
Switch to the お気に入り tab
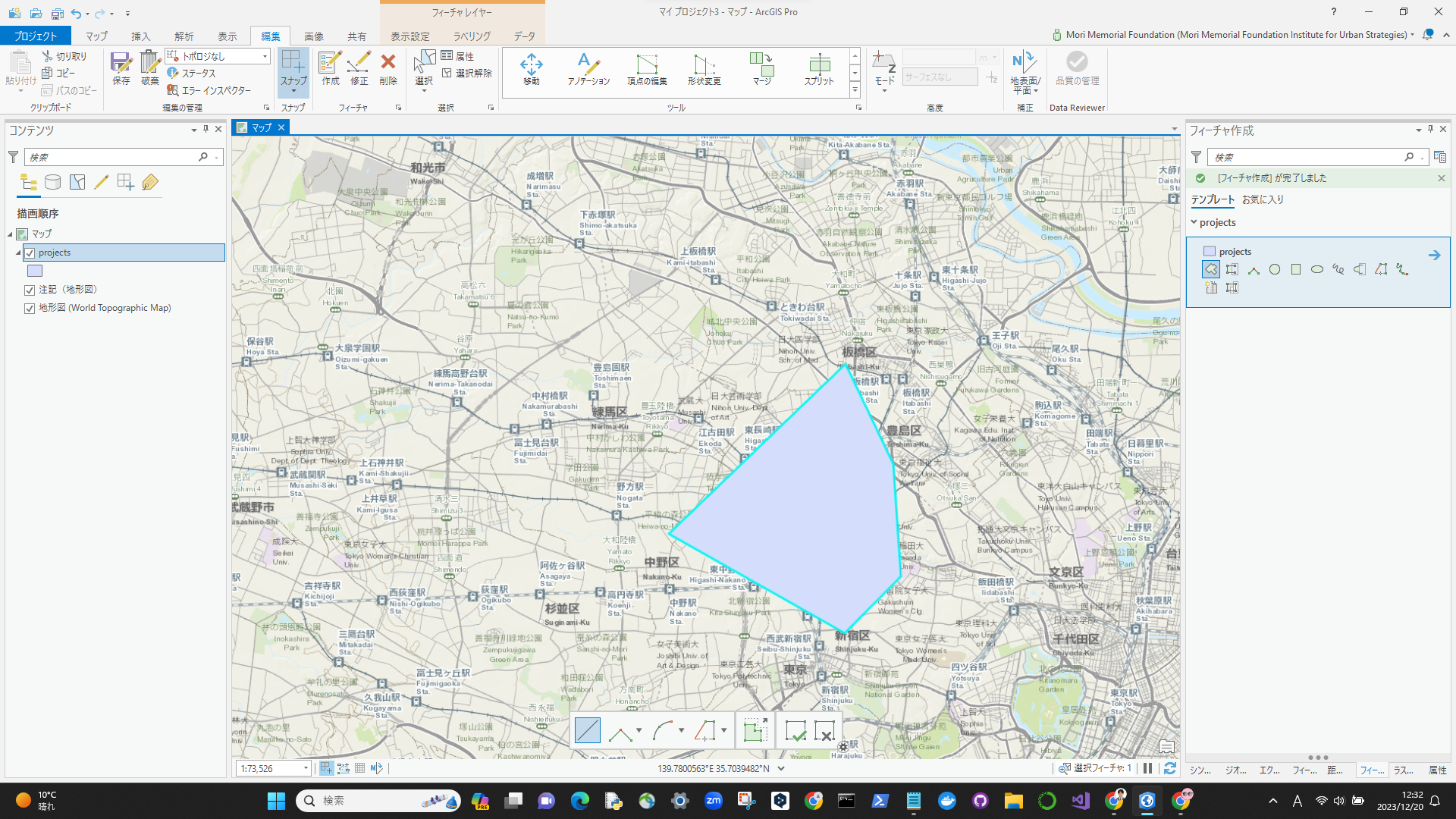tap(1263, 199)
